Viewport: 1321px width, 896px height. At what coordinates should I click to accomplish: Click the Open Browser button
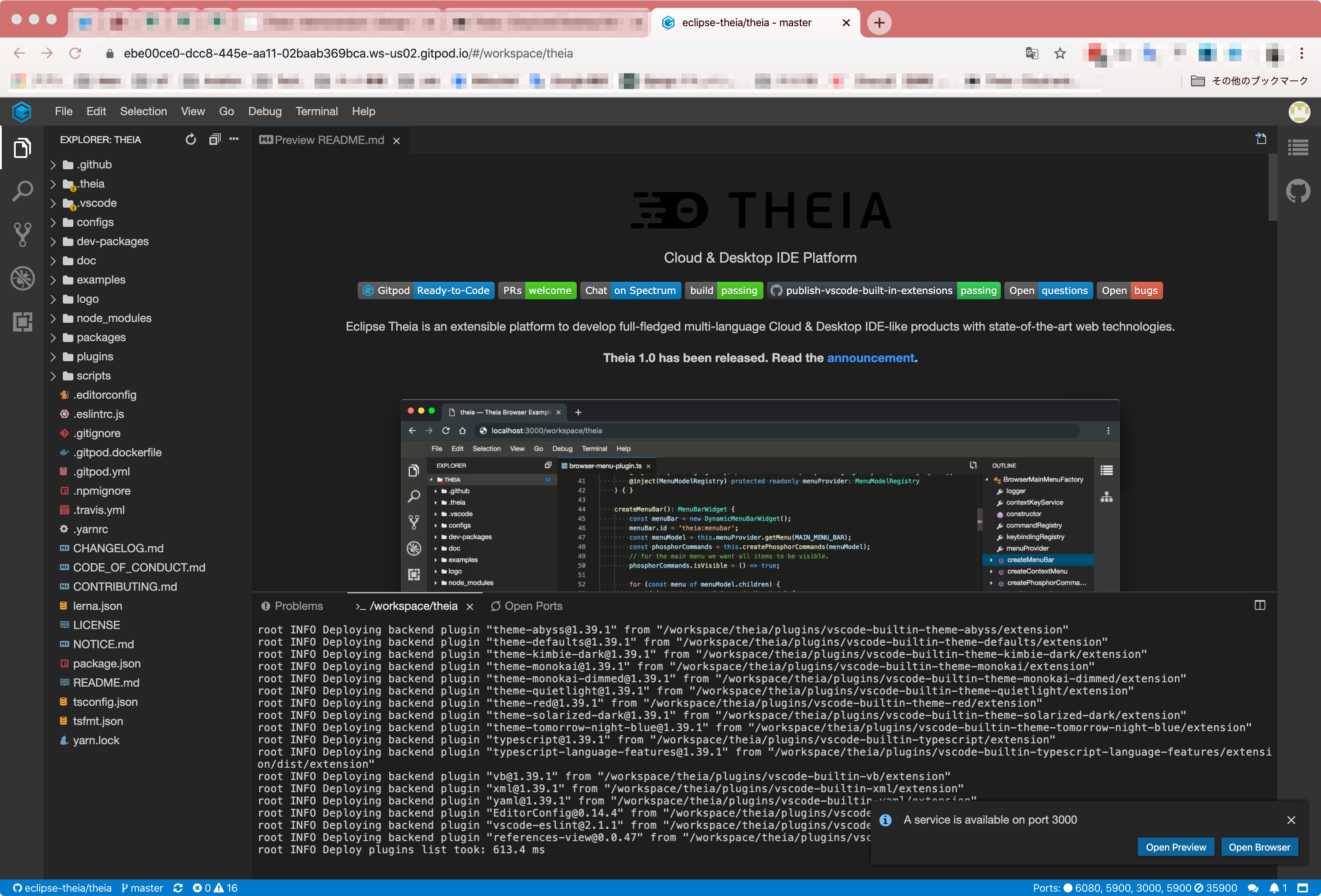click(x=1259, y=847)
